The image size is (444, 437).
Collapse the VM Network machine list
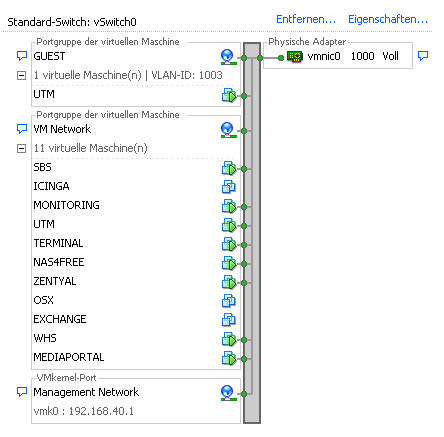pos(21,148)
